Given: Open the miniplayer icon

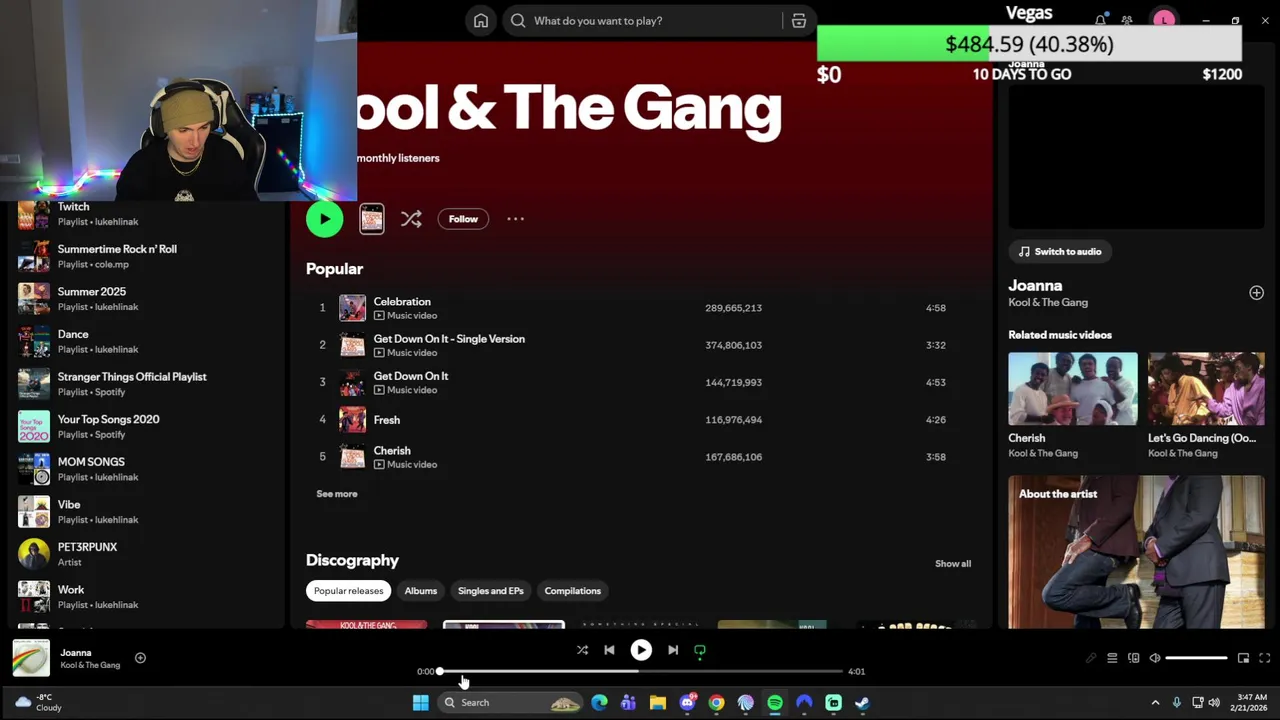Looking at the screenshot, I should point(1243,658).
